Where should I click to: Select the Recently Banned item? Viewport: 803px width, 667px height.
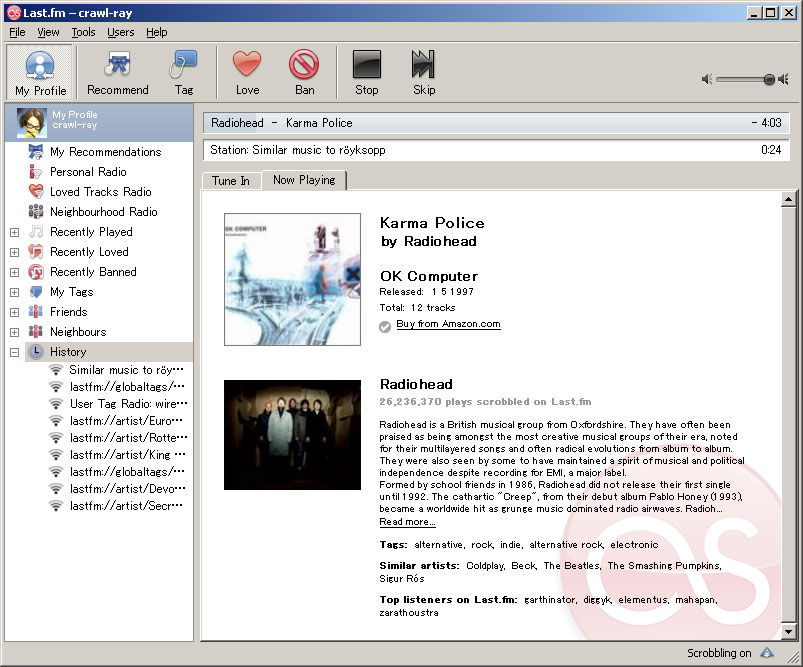[x=93, y=272]
